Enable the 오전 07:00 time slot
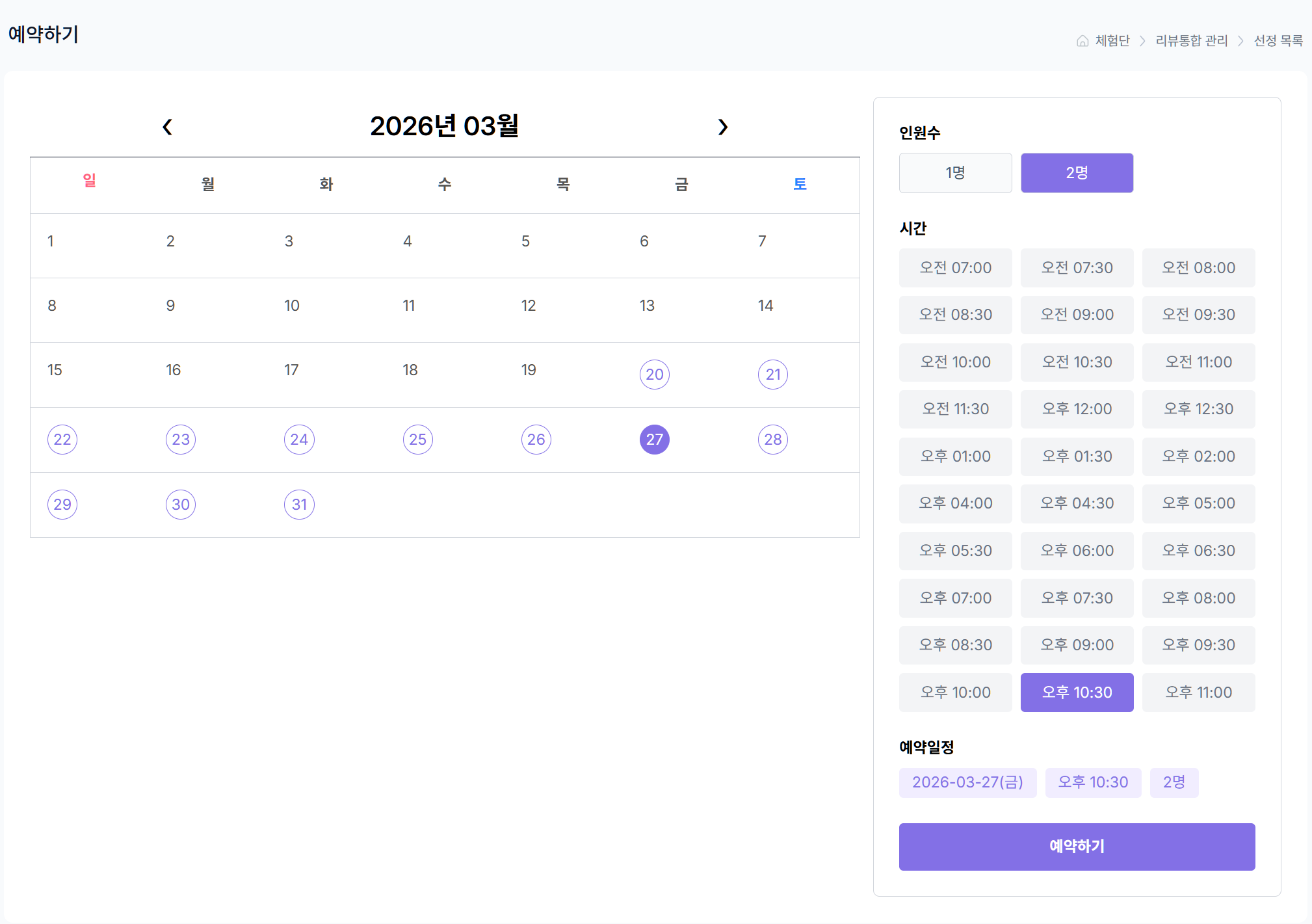 [x=955, y=267]
